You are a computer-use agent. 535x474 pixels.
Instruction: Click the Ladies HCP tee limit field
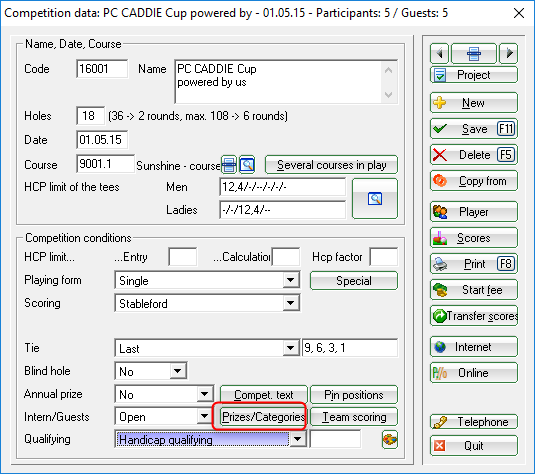click(283, 210)
